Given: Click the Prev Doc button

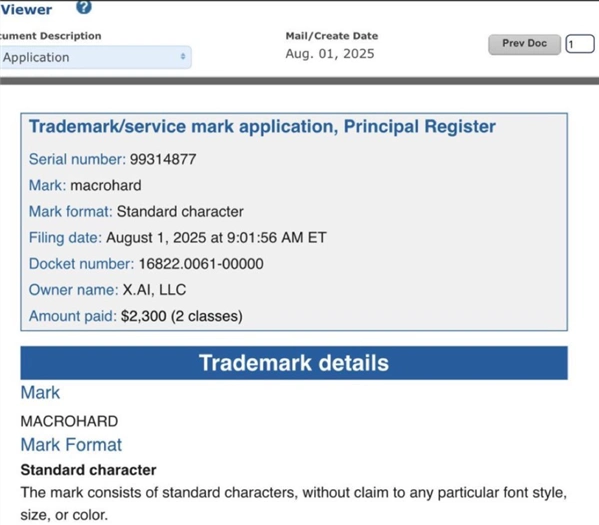Looking at the screenshot, I should [524, 44].
